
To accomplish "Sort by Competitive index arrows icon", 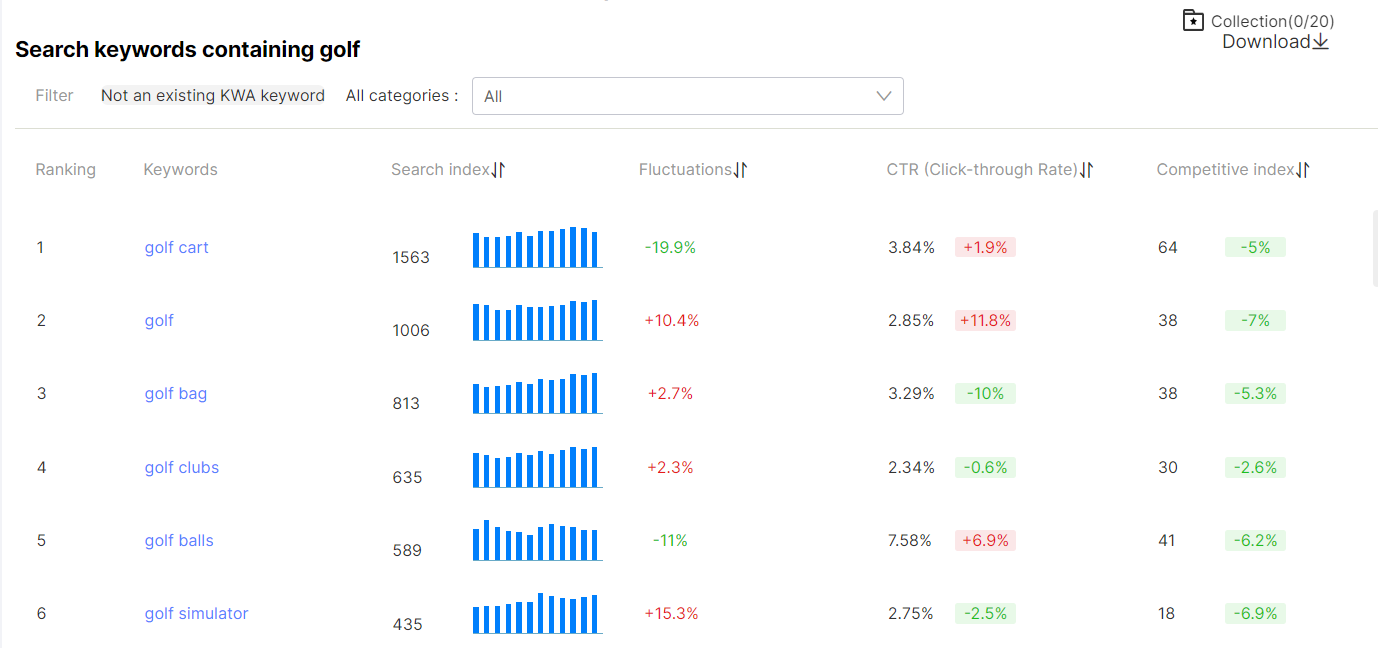I will coord(1302,170).
